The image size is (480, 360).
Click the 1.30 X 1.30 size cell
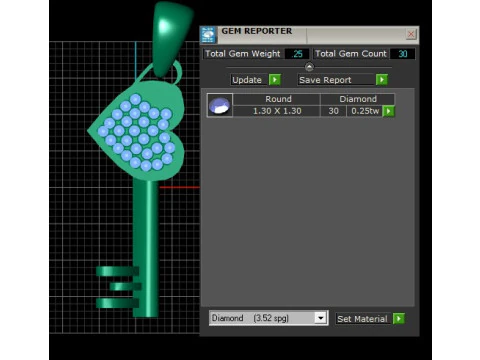[277, 111]
